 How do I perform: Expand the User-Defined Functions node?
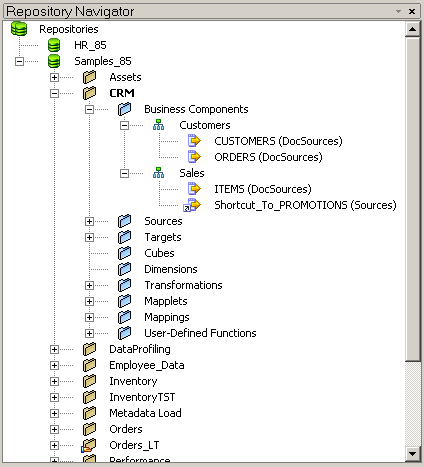pyautogui.click(x=89, y=333)
